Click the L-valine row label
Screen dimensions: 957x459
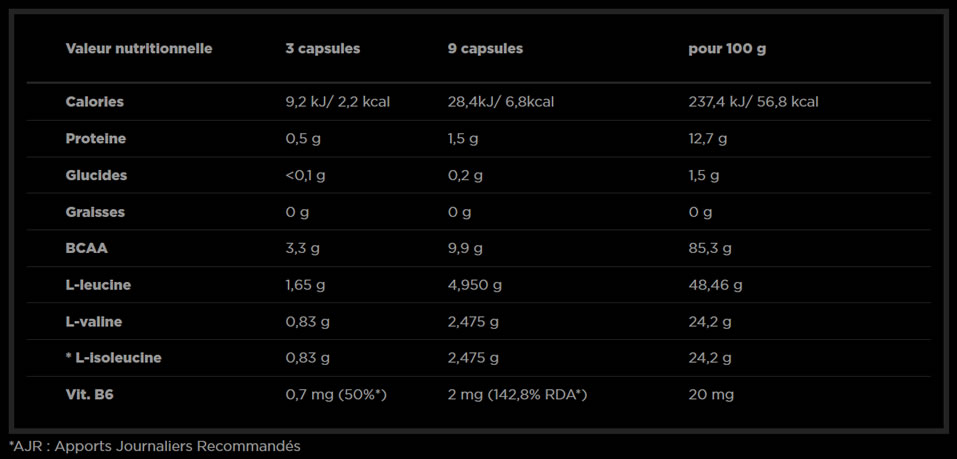tap(94, 322)
